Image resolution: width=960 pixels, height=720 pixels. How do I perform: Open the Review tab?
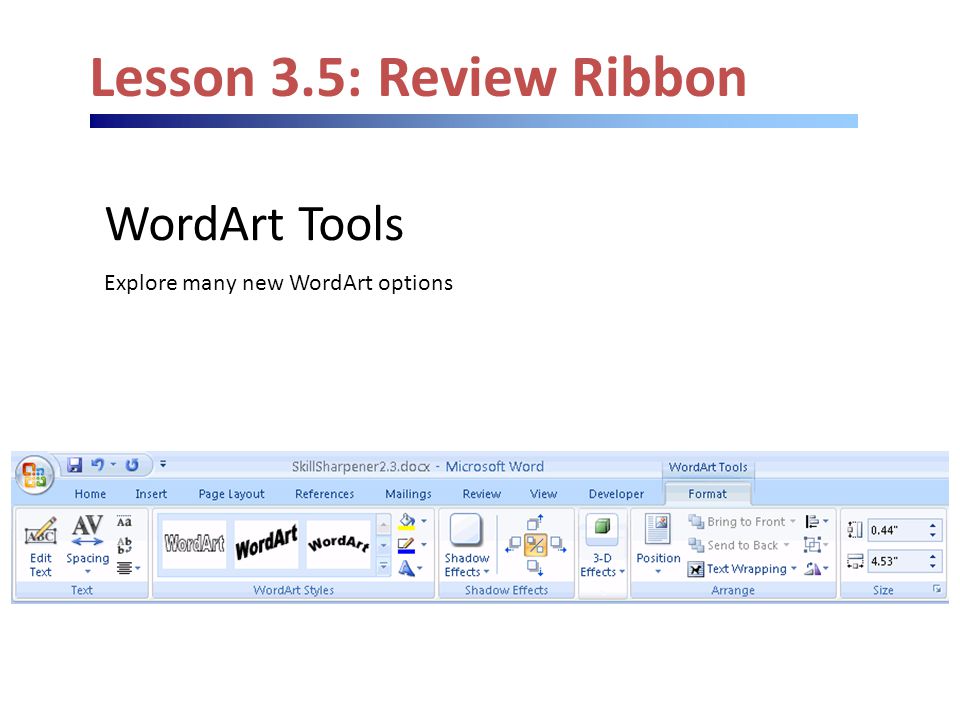click(x=482, y=494)
